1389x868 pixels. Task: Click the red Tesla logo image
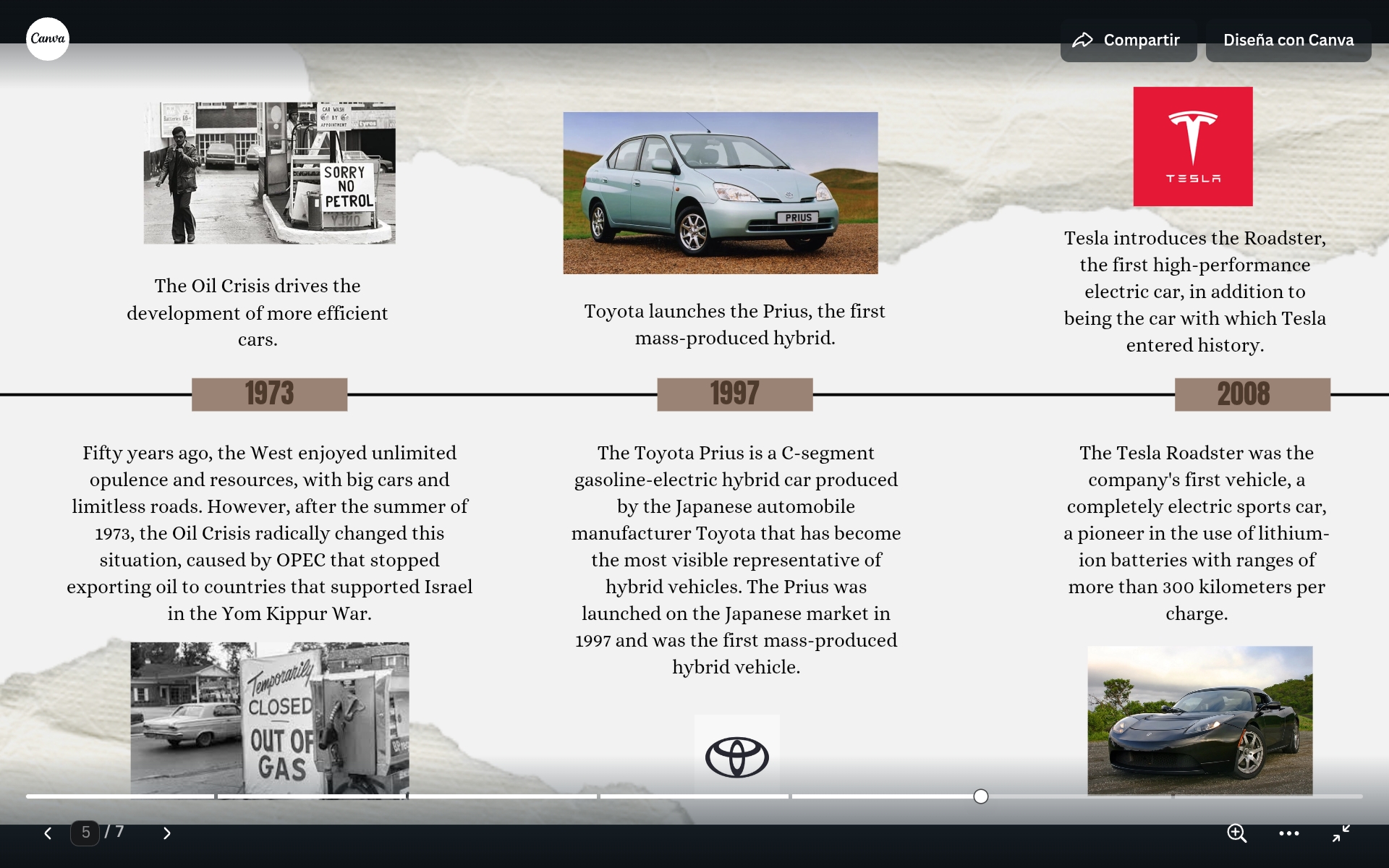tap(1192, 147)
